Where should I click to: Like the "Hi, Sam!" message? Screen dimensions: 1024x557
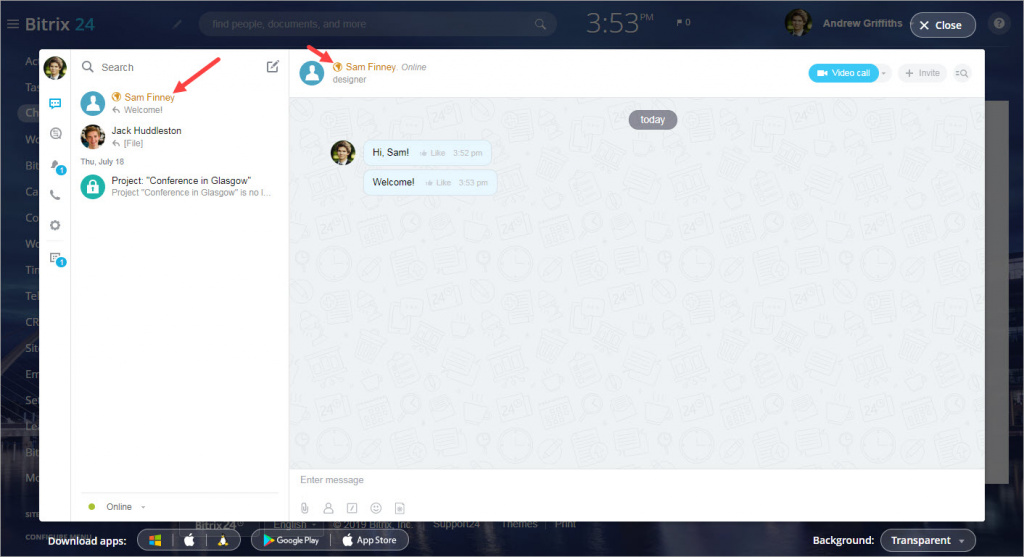point(433,153)
